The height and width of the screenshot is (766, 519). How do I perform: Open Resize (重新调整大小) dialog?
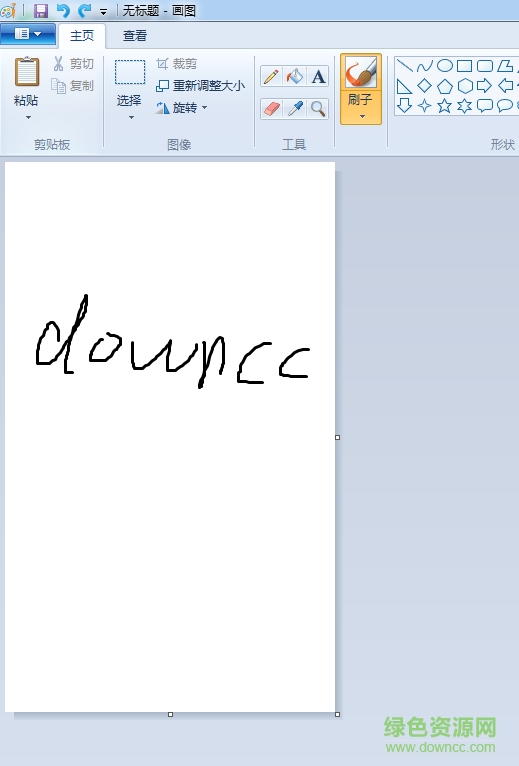tap(200, 86)
